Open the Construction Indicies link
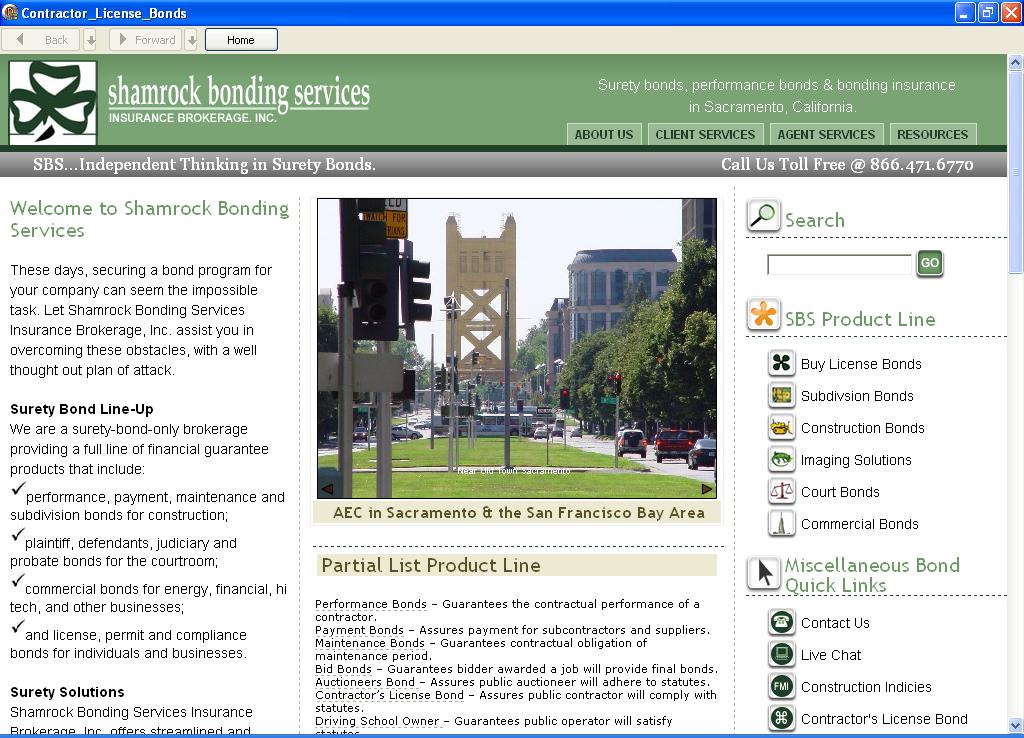 tap(866, 687)
